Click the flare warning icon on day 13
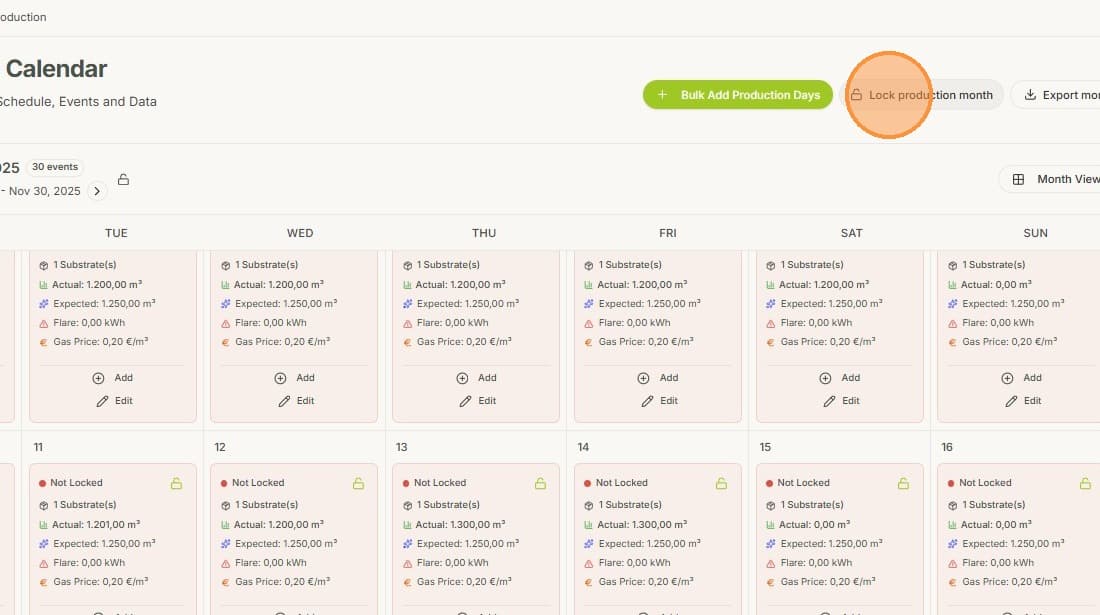This screenshot has width=1100, height=615. (408, 563)
